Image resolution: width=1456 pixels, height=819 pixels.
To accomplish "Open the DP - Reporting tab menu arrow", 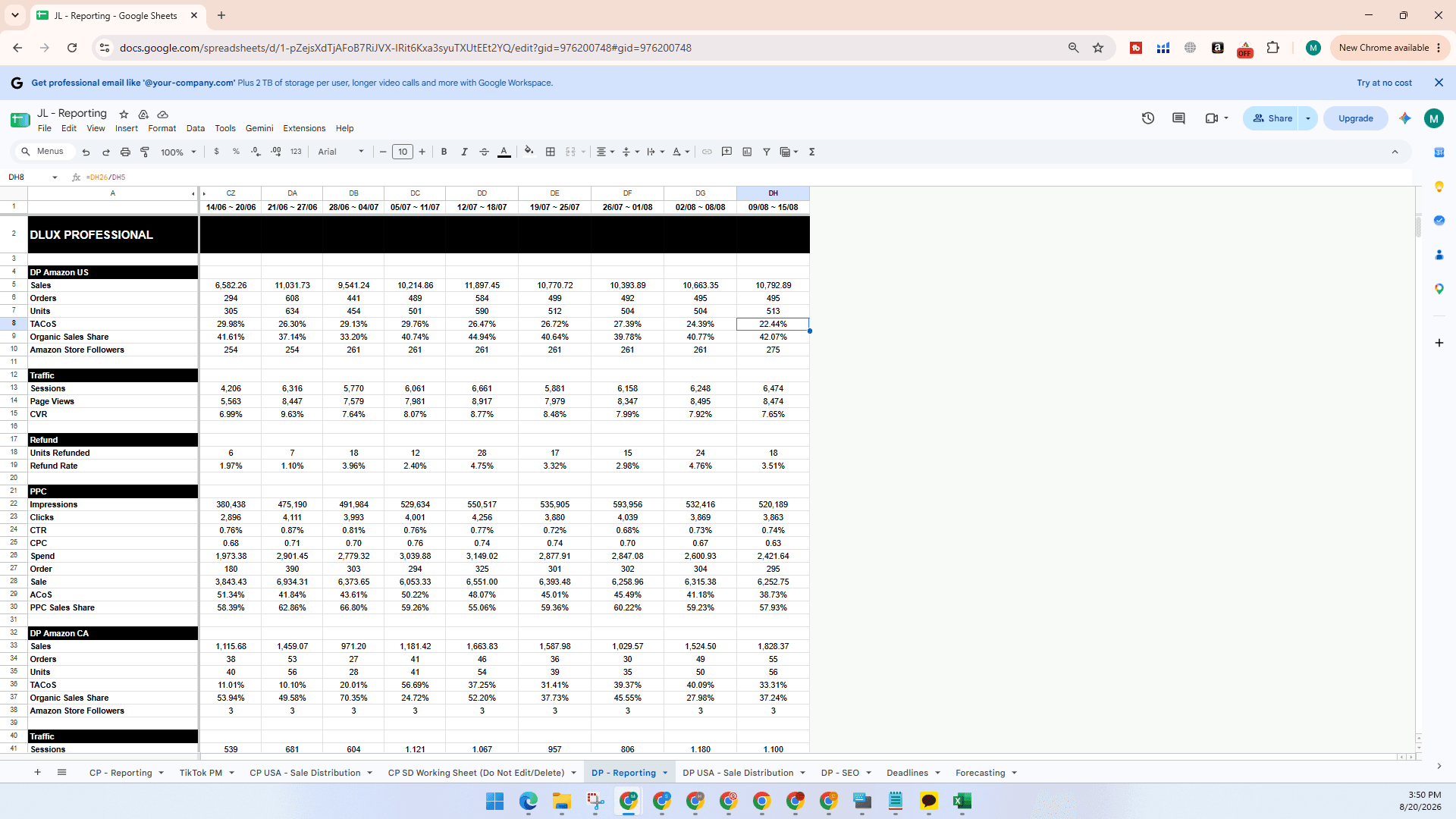I will tap(665, 773).
